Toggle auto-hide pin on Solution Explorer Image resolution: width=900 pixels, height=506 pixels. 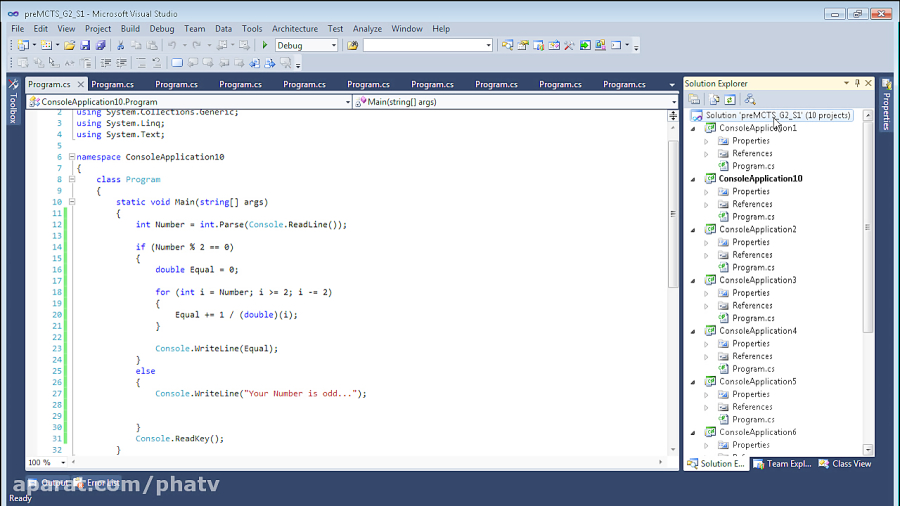coord(857,84)
